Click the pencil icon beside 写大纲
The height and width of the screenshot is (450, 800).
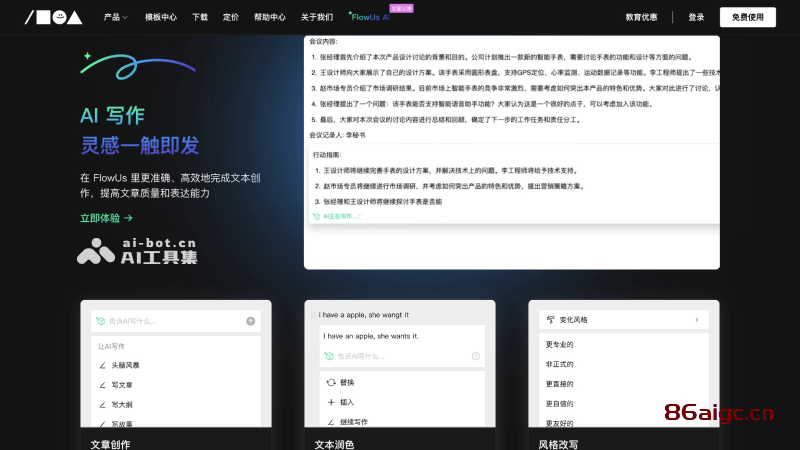(103, 405)
